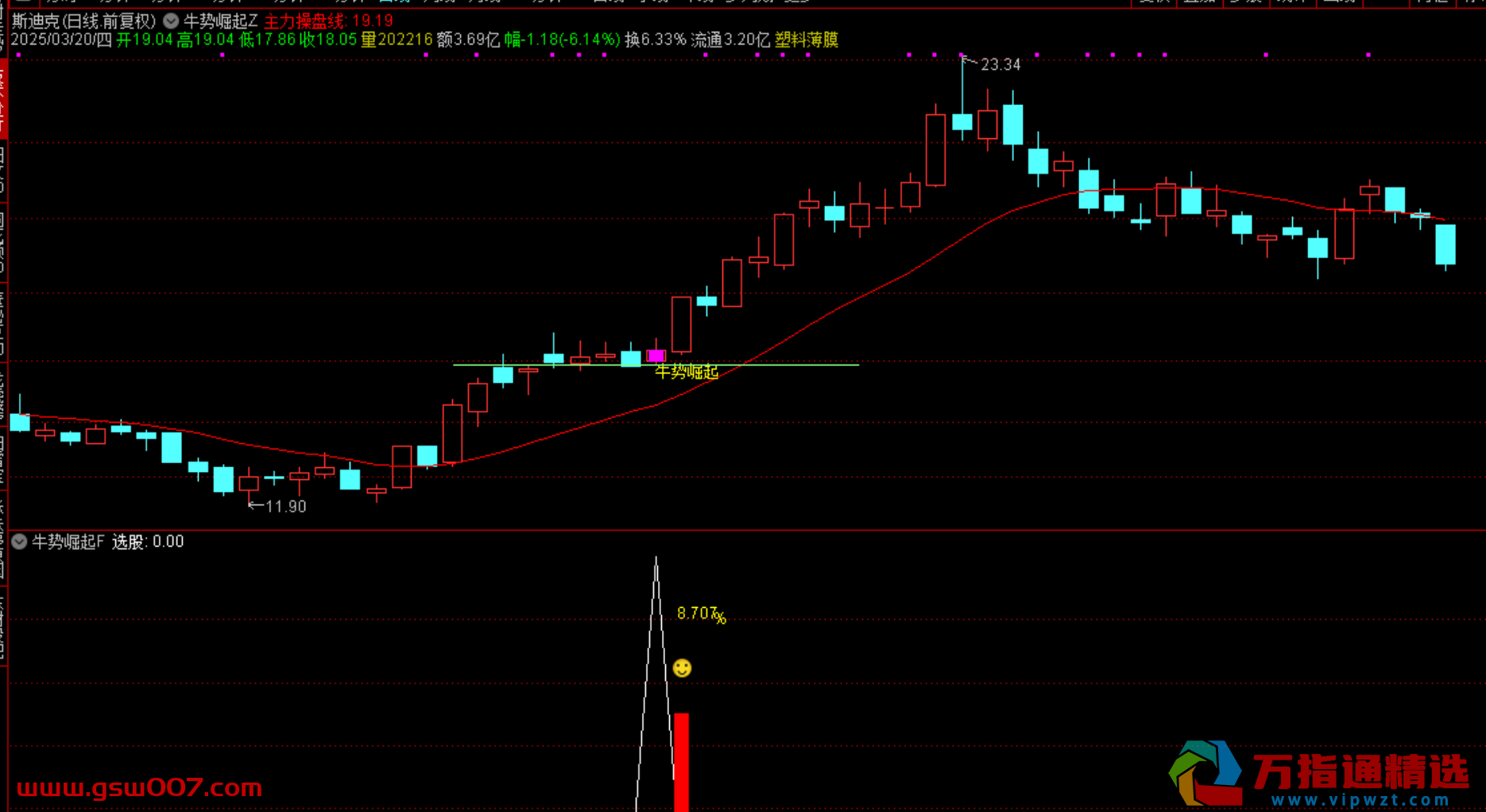This screenshot has width=1486, height=812.
Task: Expand the 牛势崛起F indicator dropdown arrow
Action: click(20, 542)
